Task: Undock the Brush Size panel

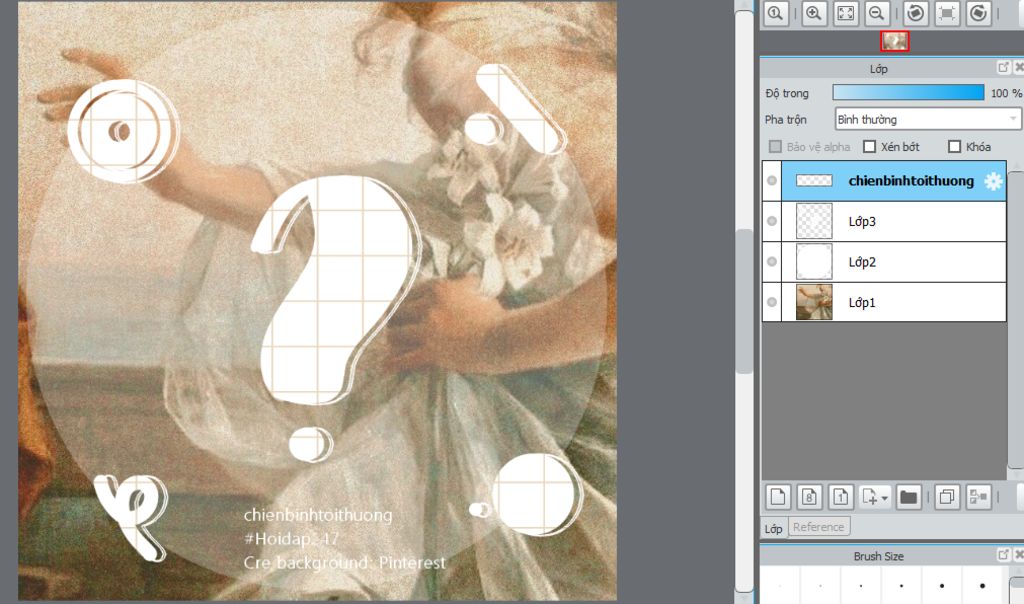Action: point(1004,555)
